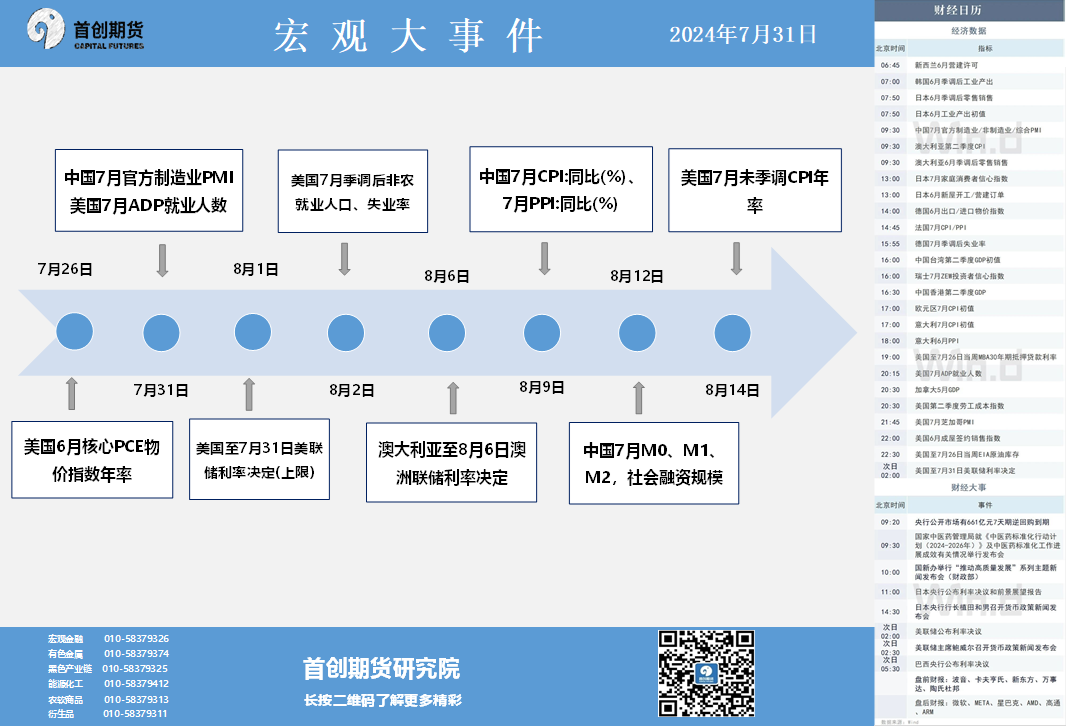Click the 财经大事 section heading
The width and height of the screenshot is (1066, 727).
click(969, 487)
